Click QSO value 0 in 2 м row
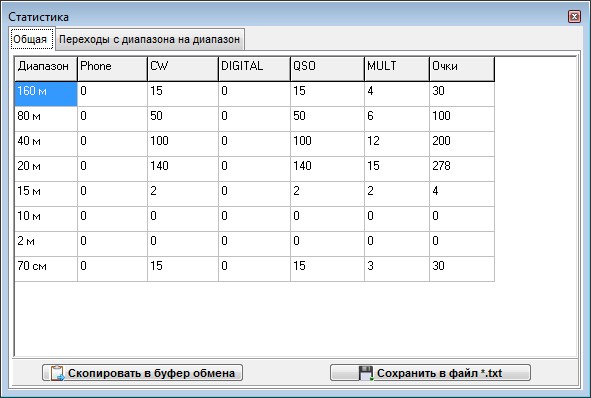591x398 pixels. tap(327, 244)
